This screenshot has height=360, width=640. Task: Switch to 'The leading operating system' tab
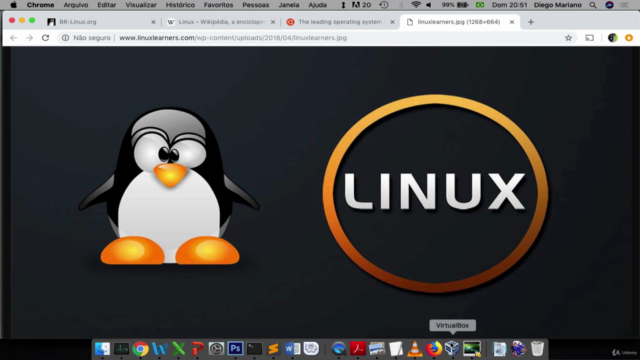click(x=340, y=22)
